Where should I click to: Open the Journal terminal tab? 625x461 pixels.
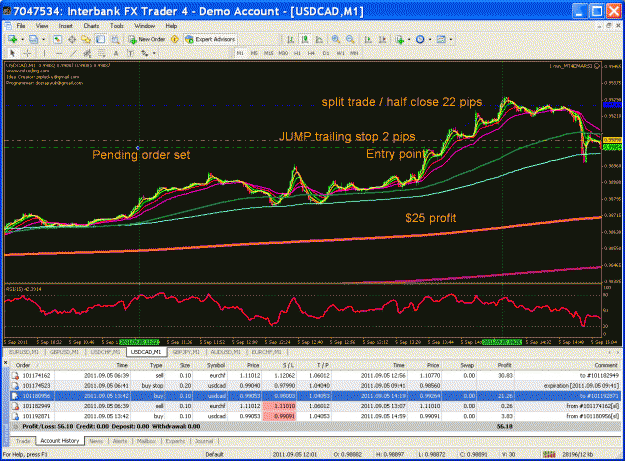point(204,441)
